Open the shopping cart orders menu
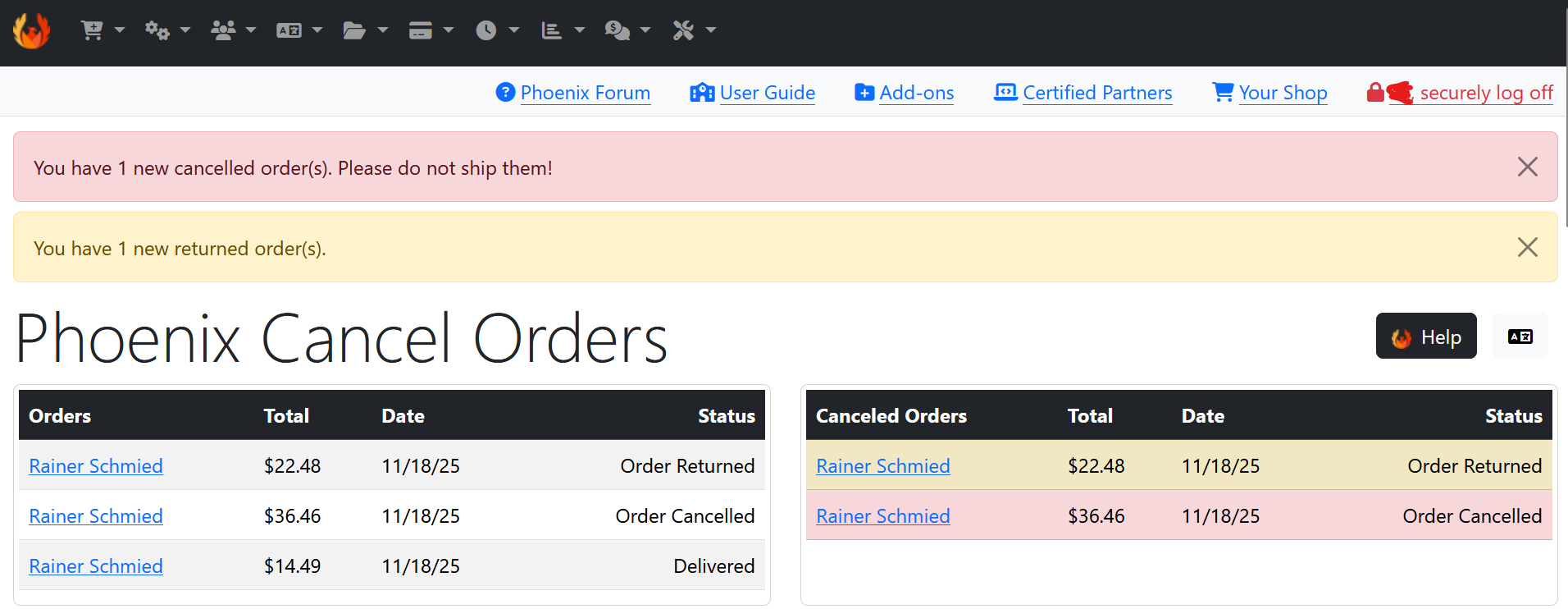 pyautogui.click(x=103, y=30)
